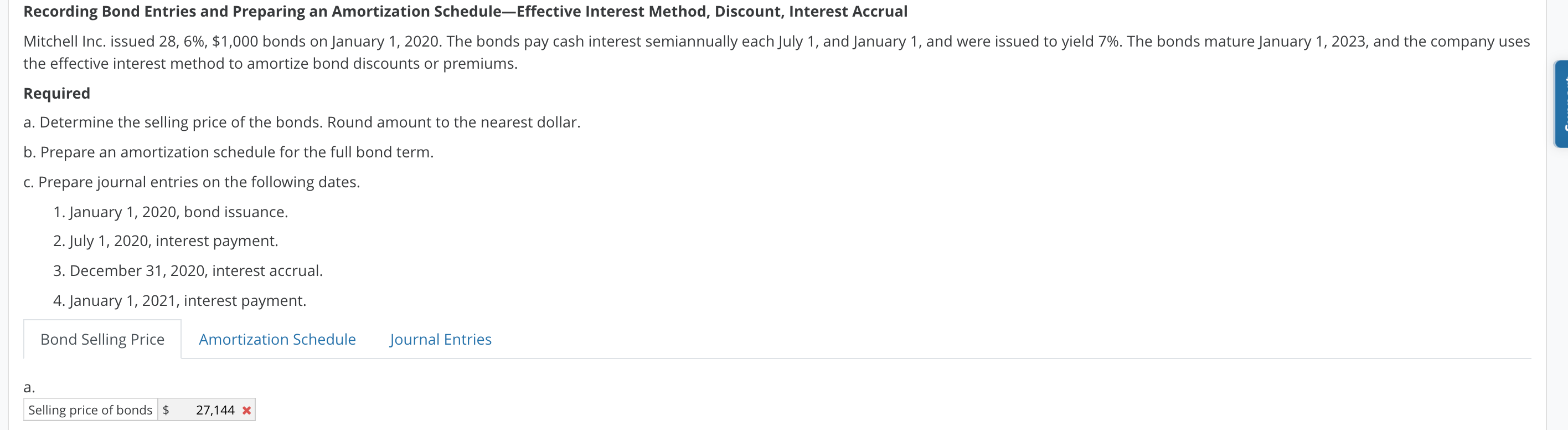Click the incorrect answer marker icon
This screenshot has width=1568, height=430.
click(246, 410)
